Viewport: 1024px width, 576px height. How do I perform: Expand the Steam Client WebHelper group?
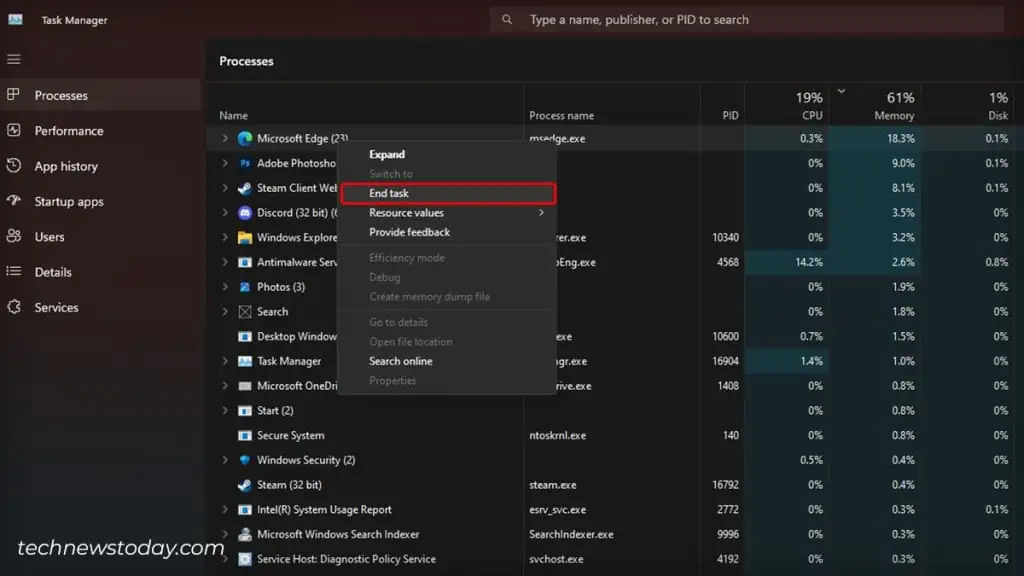(x=225, y=188)
